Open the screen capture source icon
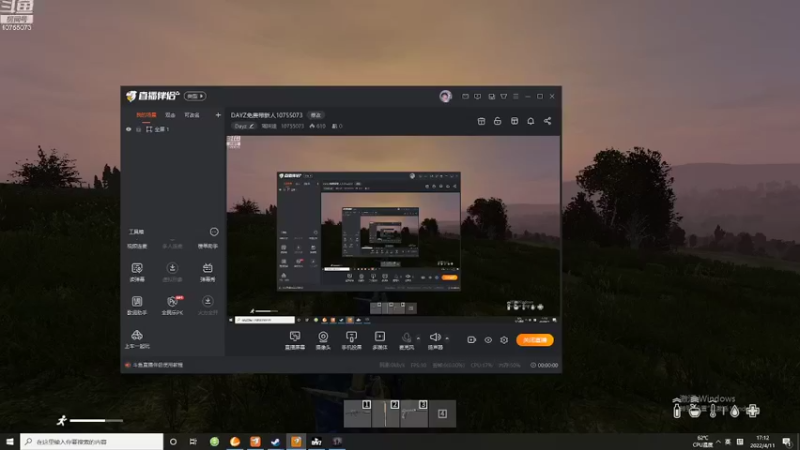This screenshot has height=450, width=800. (x=294, y=337)
